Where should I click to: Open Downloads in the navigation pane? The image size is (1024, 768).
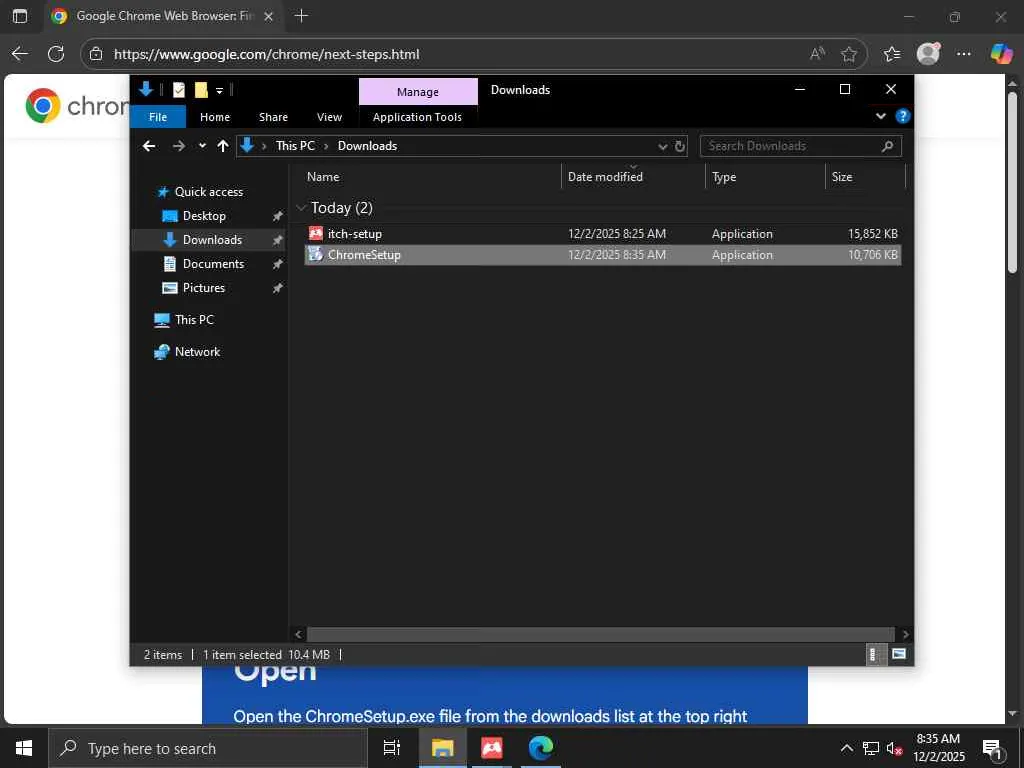[x=212, y=240]
